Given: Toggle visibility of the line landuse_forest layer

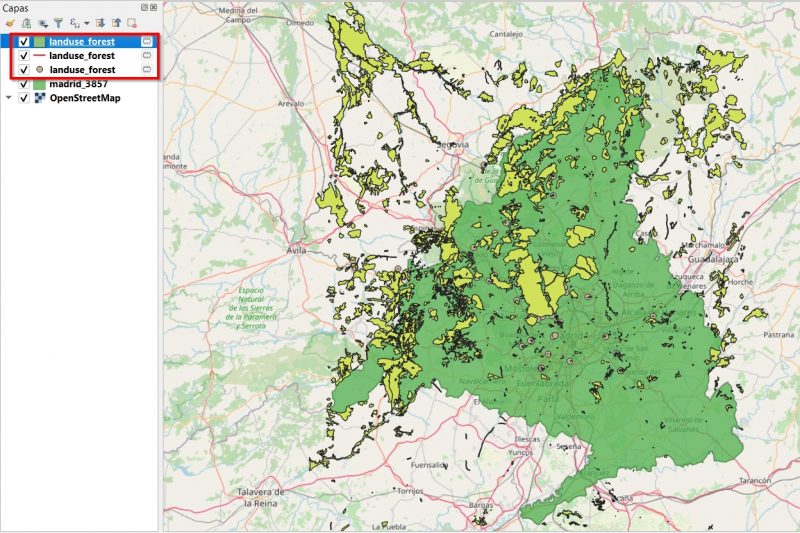Looking at the screenshot, I should (23, 56).
